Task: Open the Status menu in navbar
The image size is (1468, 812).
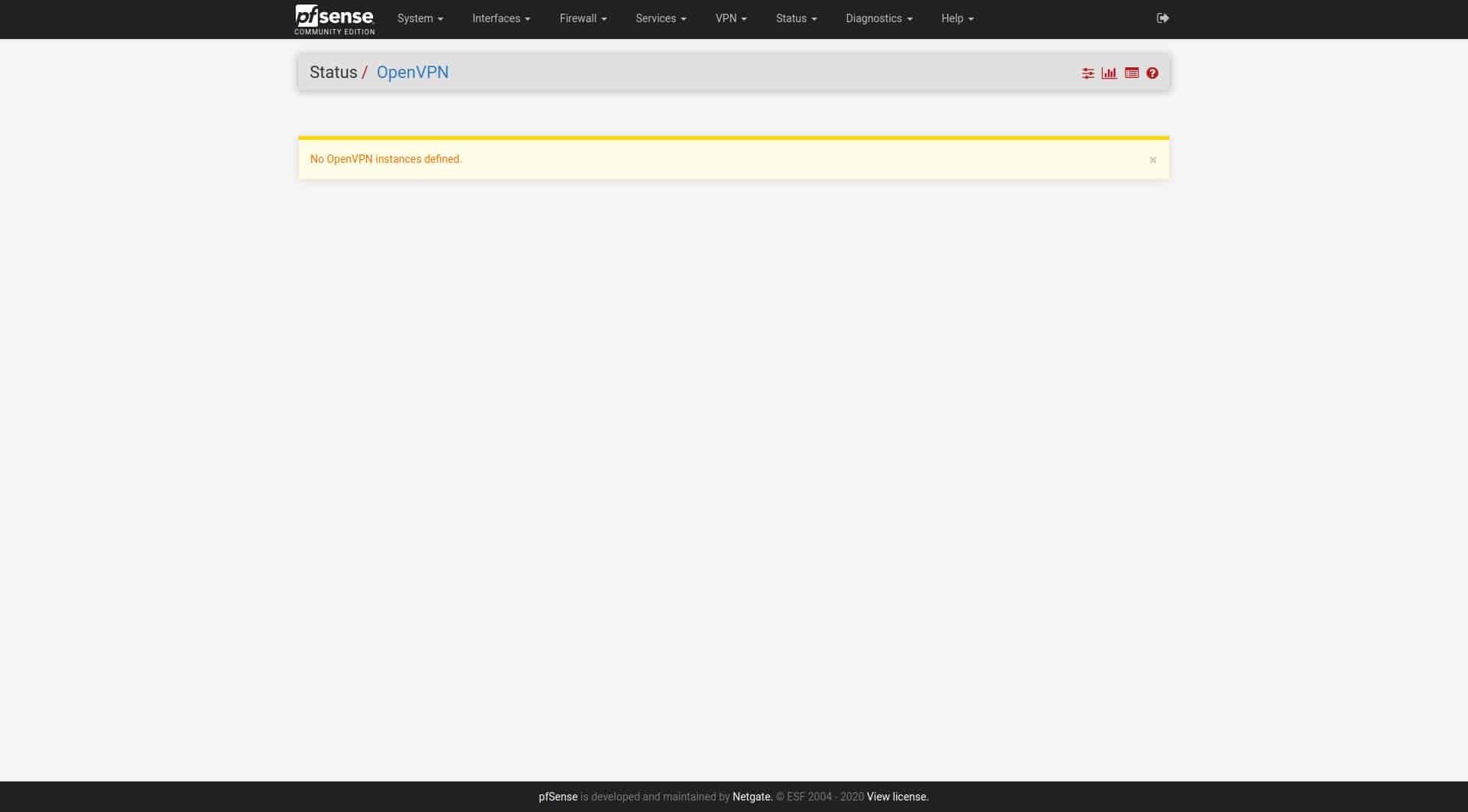Action: click(x=796, y=18)
